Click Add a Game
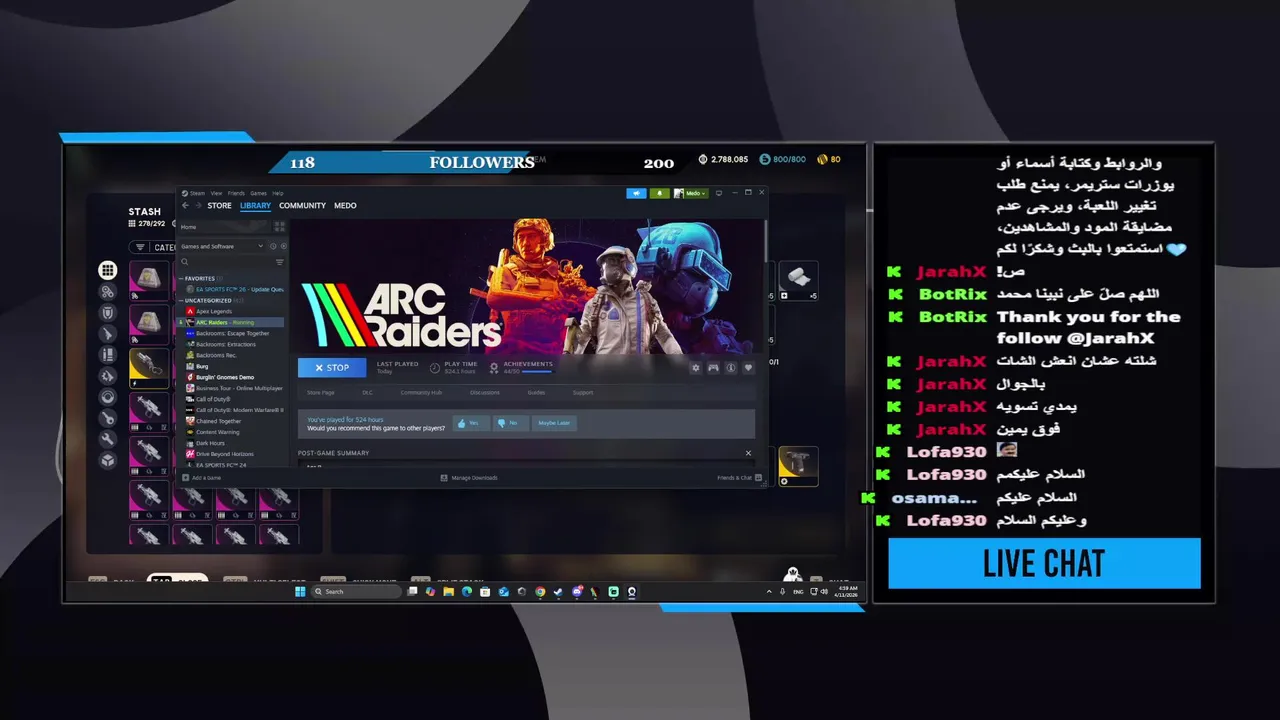Viewport: 1280px width, 720px height. [202, 478]
